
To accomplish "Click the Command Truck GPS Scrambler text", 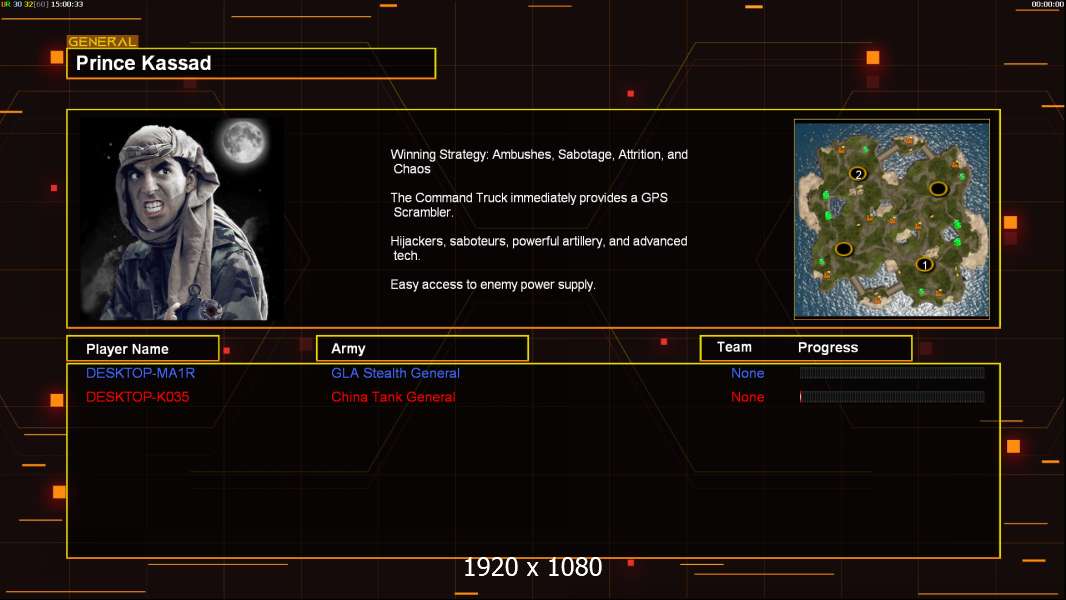I will (x=529, y=205).
